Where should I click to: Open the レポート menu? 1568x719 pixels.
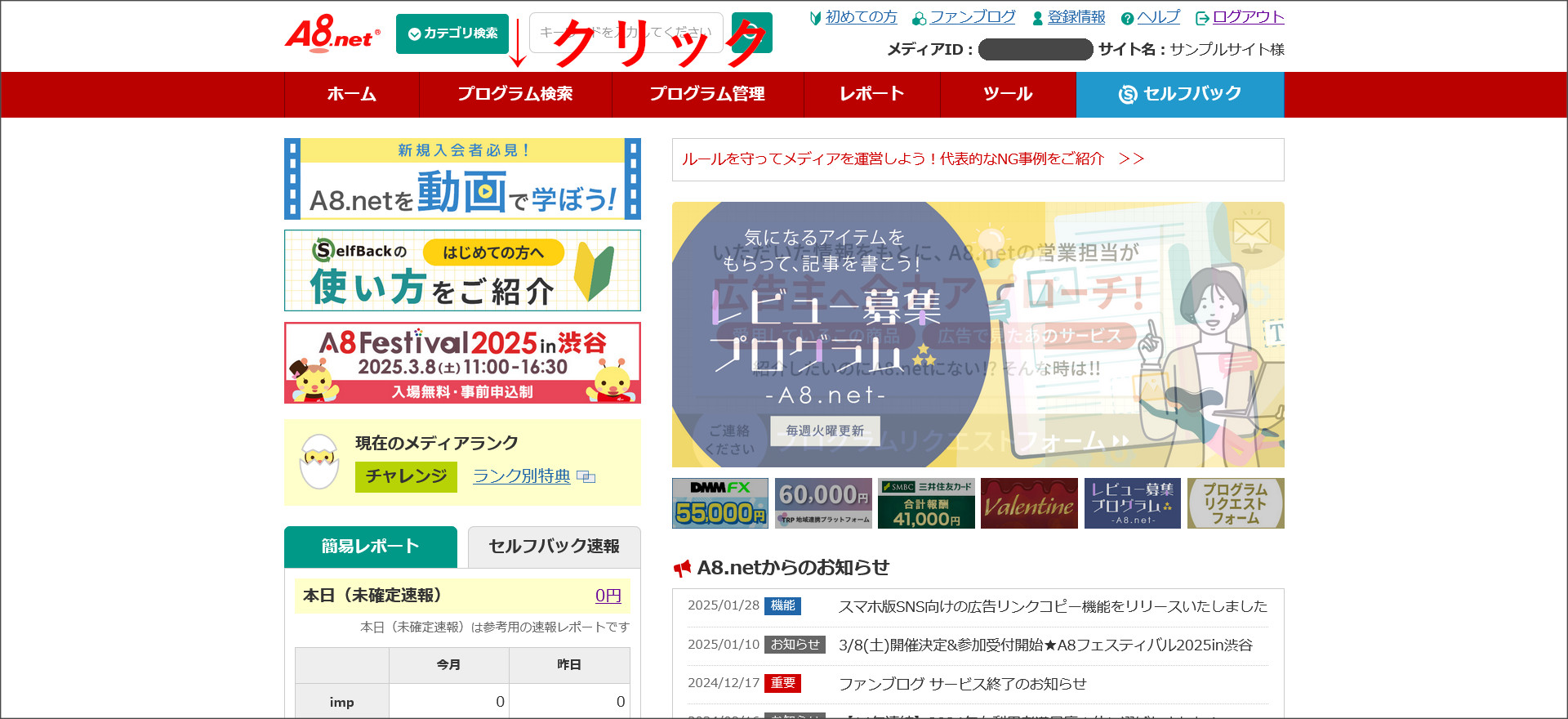[x=872, y=95]
